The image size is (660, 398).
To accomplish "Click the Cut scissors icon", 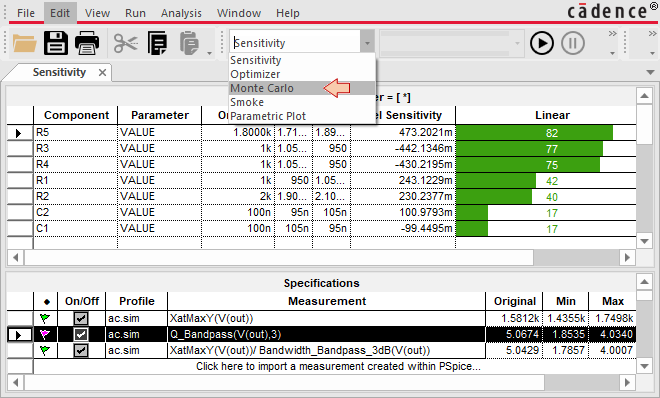I will (x=125, y=43).
